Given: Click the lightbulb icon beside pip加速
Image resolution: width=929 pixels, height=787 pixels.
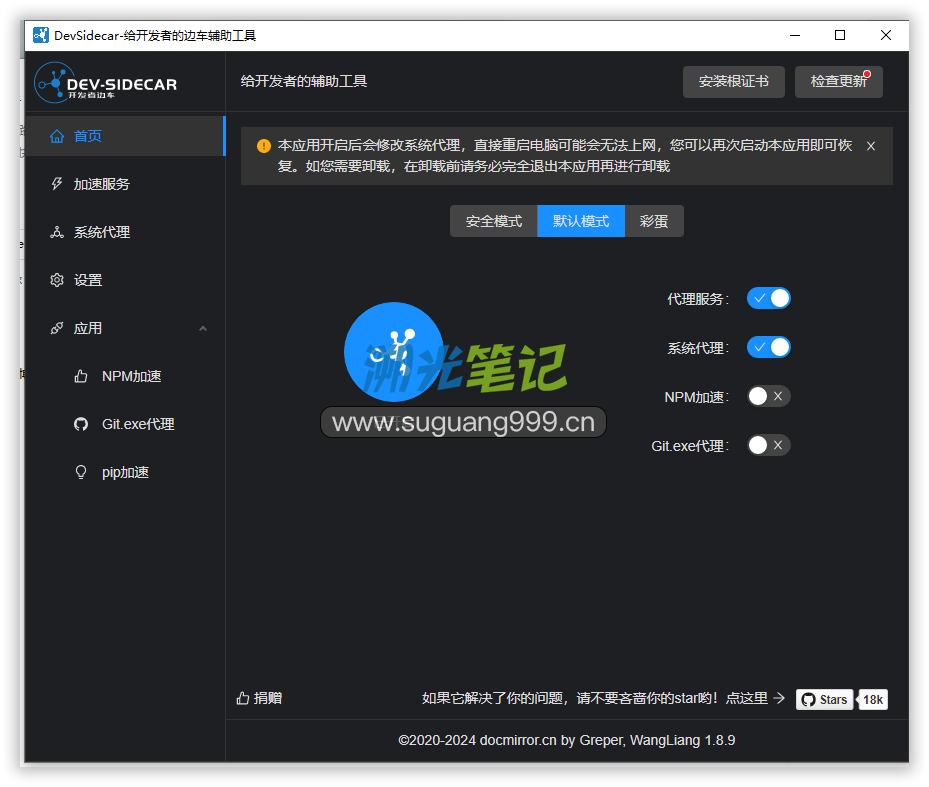Looking at the screenshot, I should click(81, 472).
